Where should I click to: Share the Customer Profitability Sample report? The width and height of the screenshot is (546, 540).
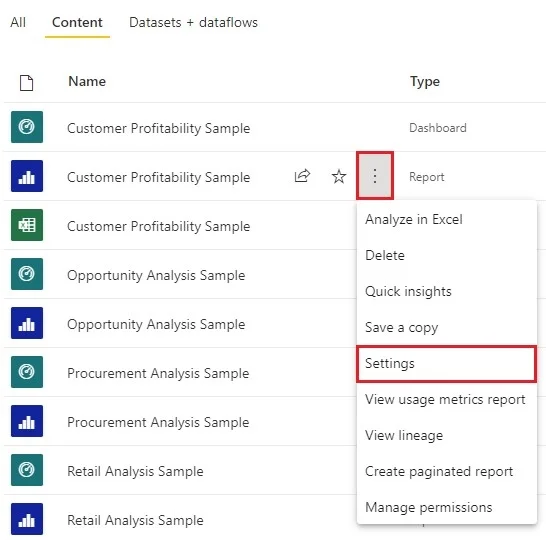pyautogui.click(x=302, y=176)
